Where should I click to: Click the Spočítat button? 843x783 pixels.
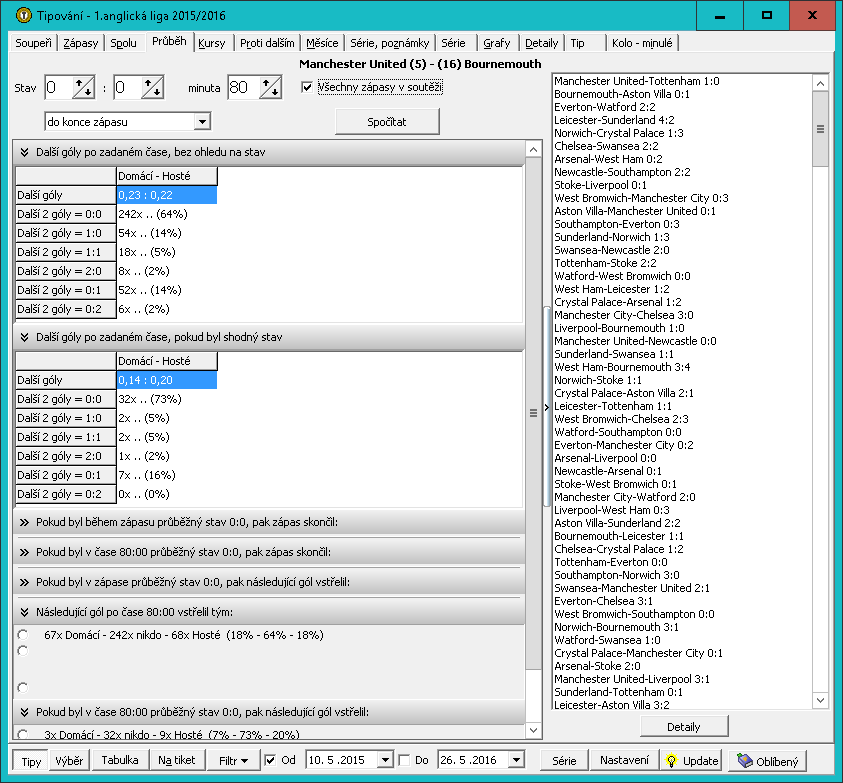(x=387, y=122)
